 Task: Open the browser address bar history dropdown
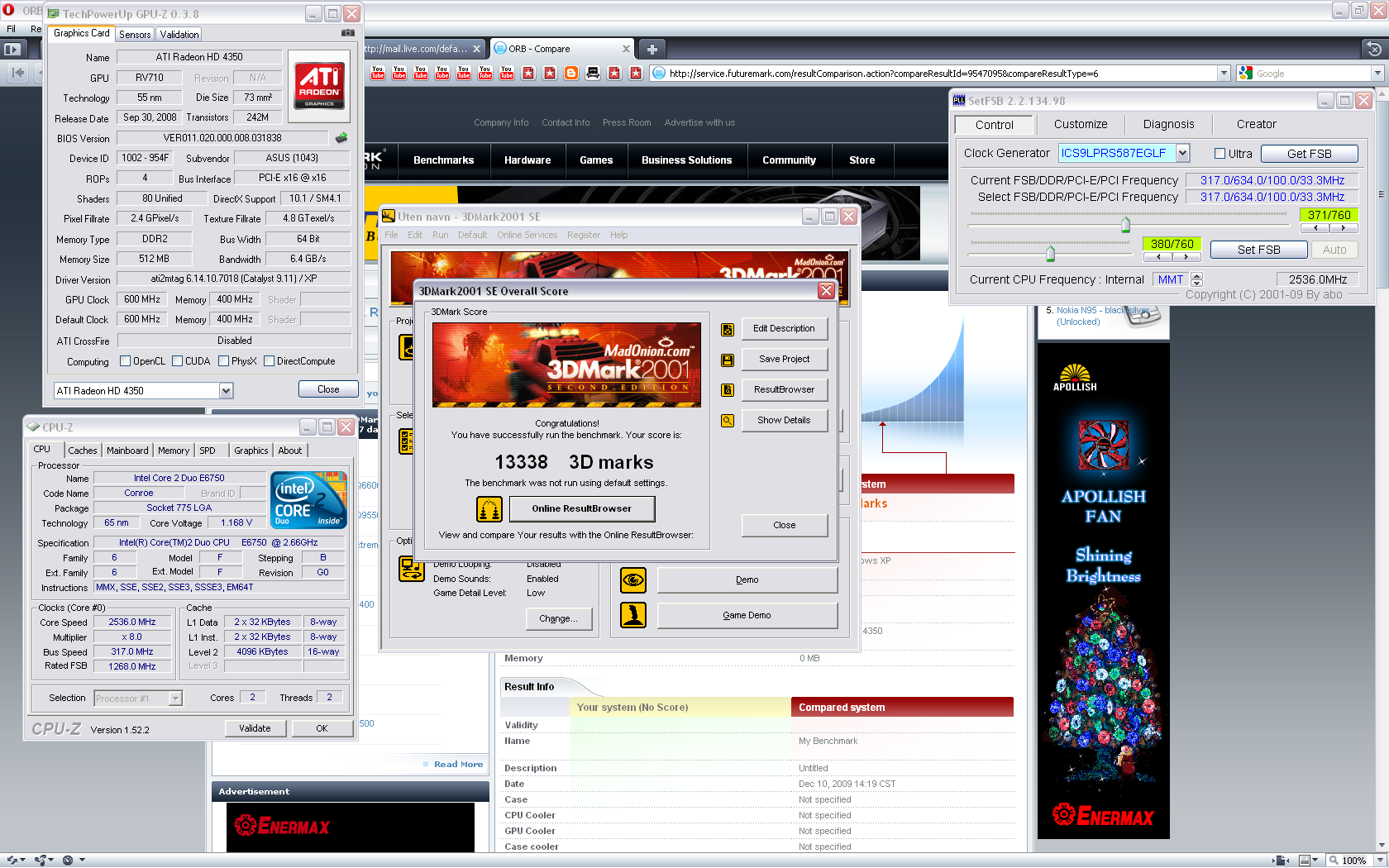point(1224,74)
